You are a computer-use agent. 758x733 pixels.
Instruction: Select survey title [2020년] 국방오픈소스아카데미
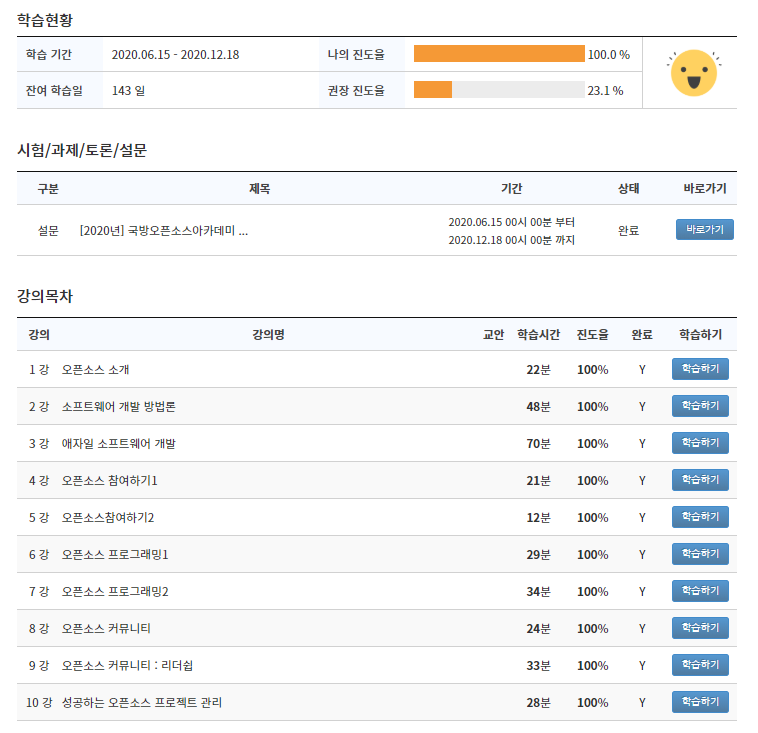[163, 231]
